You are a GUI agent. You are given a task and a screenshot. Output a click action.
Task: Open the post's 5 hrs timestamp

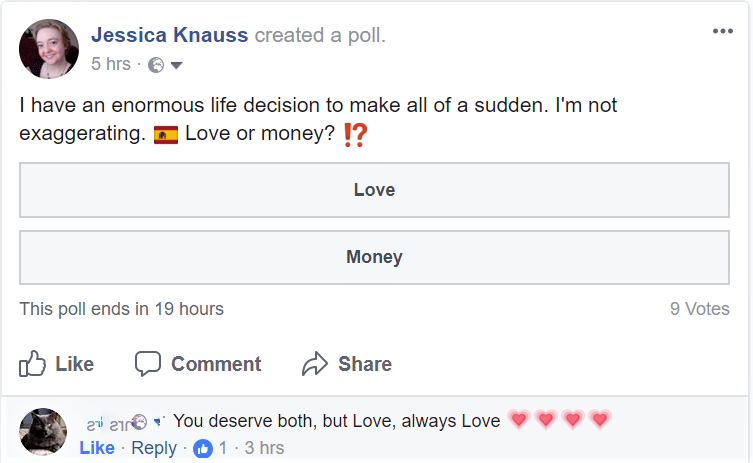[x=110, y=64]
